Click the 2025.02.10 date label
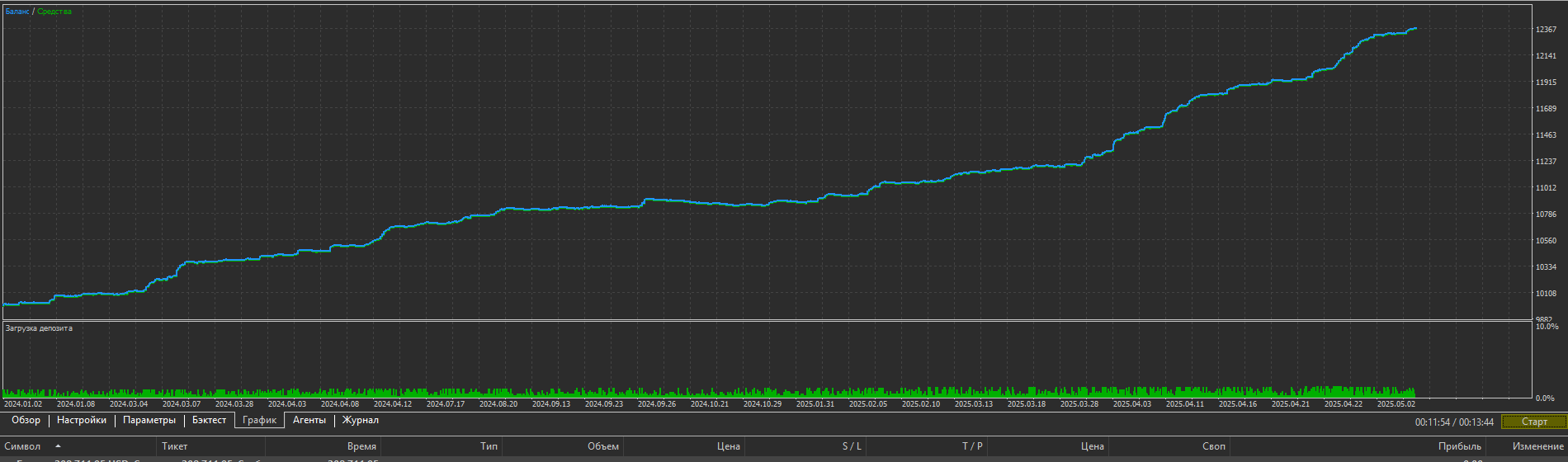Viewport: 1568px width, 462px height. 921,404
